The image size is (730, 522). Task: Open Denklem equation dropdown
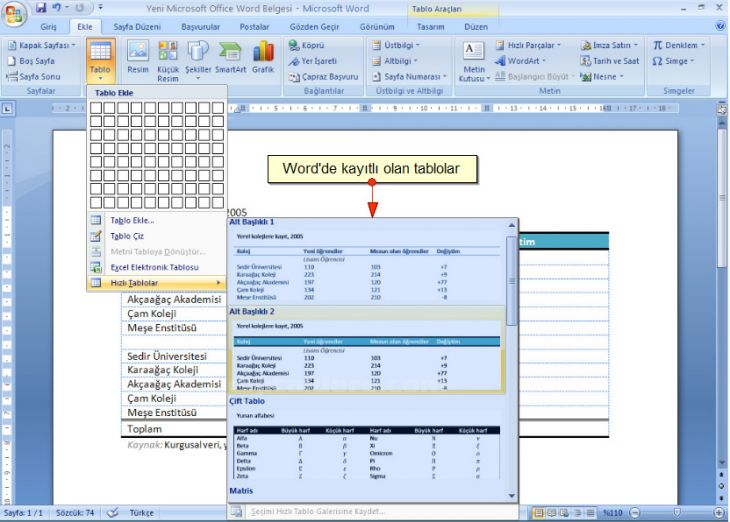pos(679,45)
